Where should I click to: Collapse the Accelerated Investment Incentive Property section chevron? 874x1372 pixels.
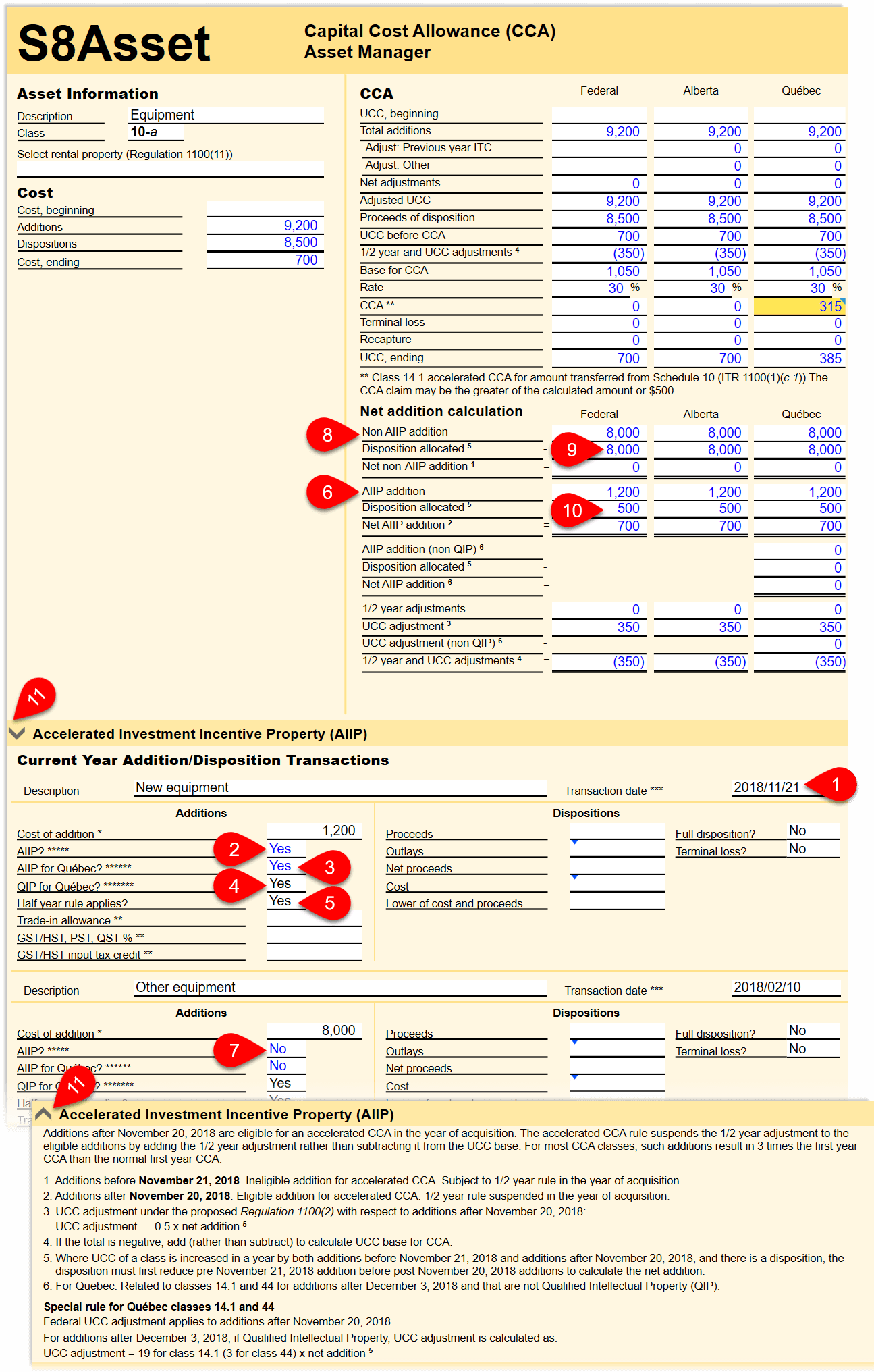pyautogui.click(x=18, y=733)
